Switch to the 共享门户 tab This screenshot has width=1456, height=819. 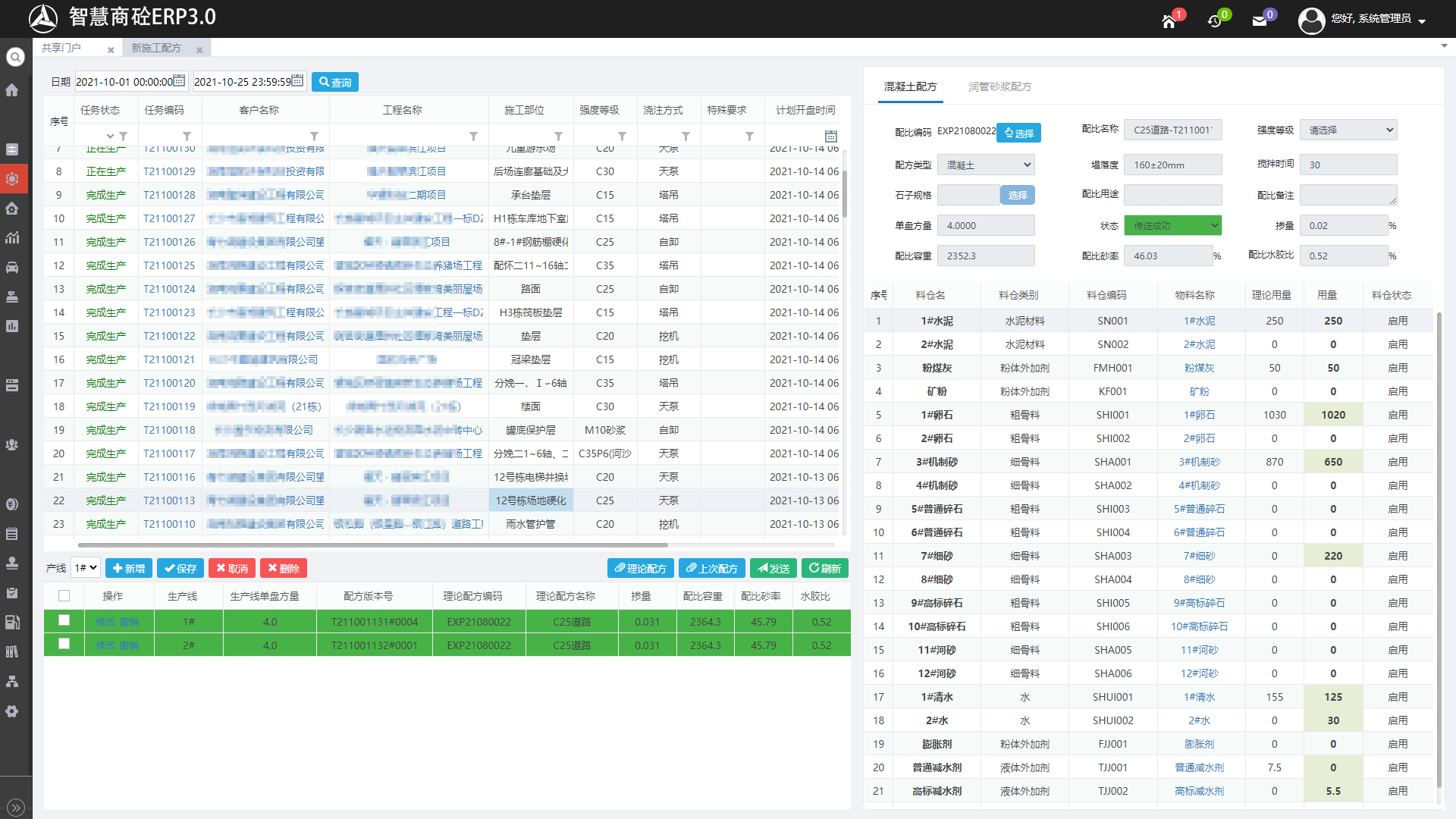tap(61, 48)
